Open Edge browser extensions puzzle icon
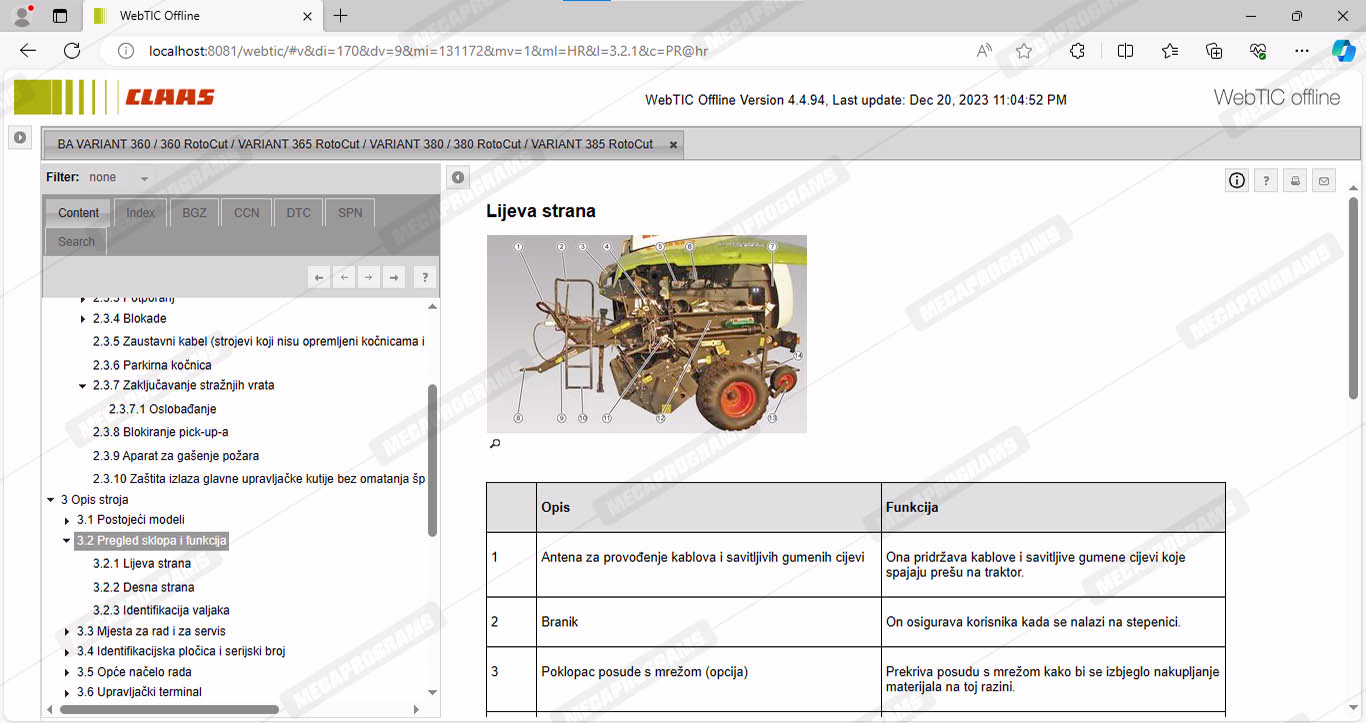Viewport: 1366px width, 723px height. [1077, 51]
